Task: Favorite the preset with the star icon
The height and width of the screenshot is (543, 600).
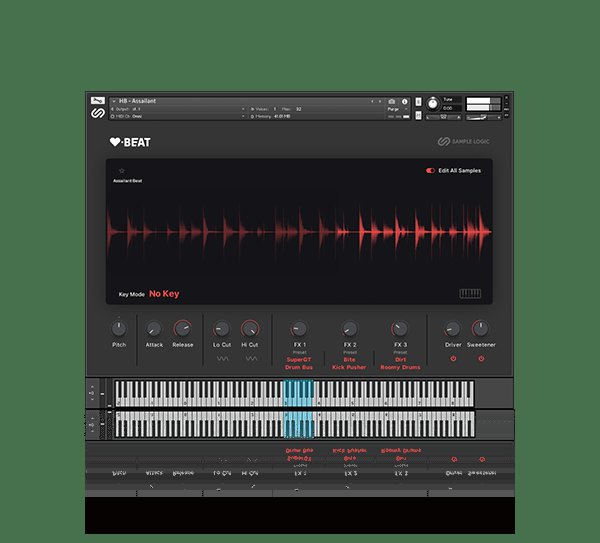Action: click(x=122, y=170)
